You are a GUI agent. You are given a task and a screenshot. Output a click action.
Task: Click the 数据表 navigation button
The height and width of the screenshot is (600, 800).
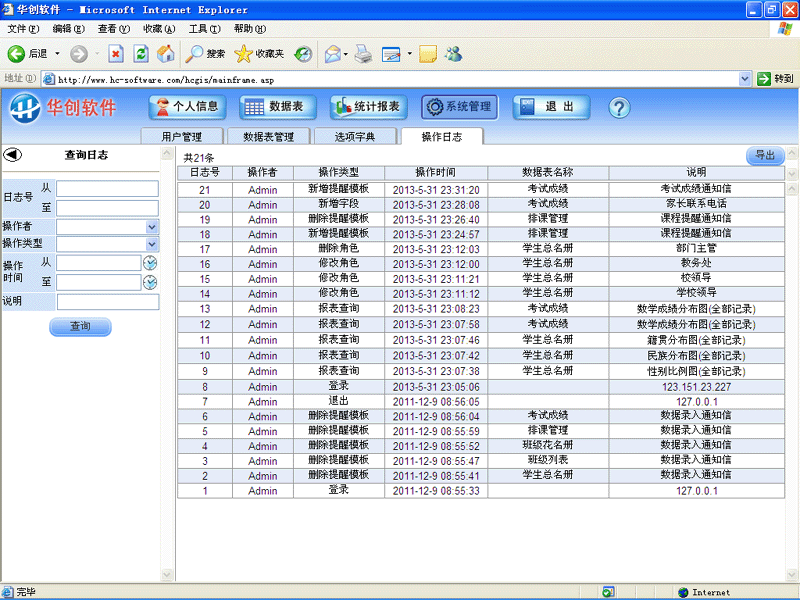tap(278, 107)
